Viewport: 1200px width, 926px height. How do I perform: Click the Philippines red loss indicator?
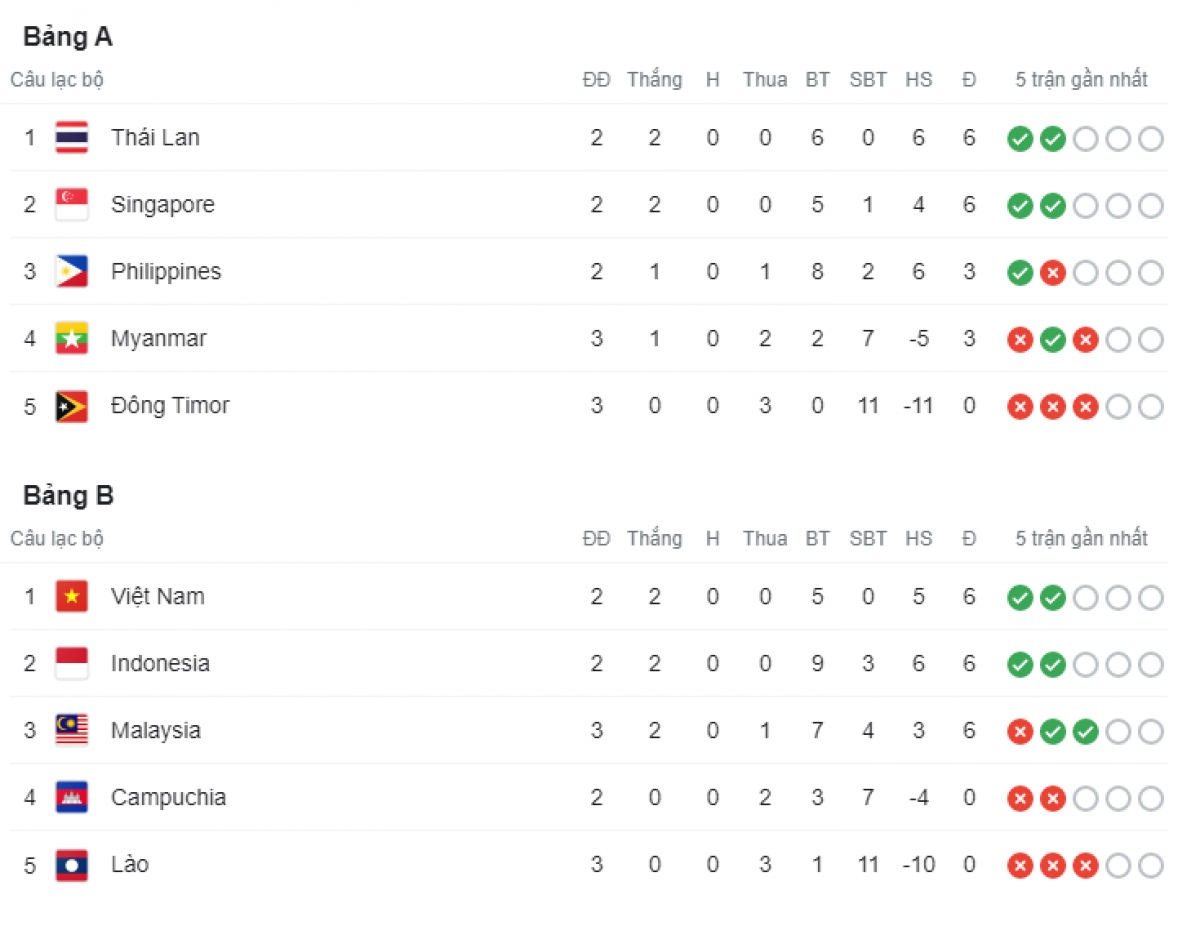[1052, 273]
